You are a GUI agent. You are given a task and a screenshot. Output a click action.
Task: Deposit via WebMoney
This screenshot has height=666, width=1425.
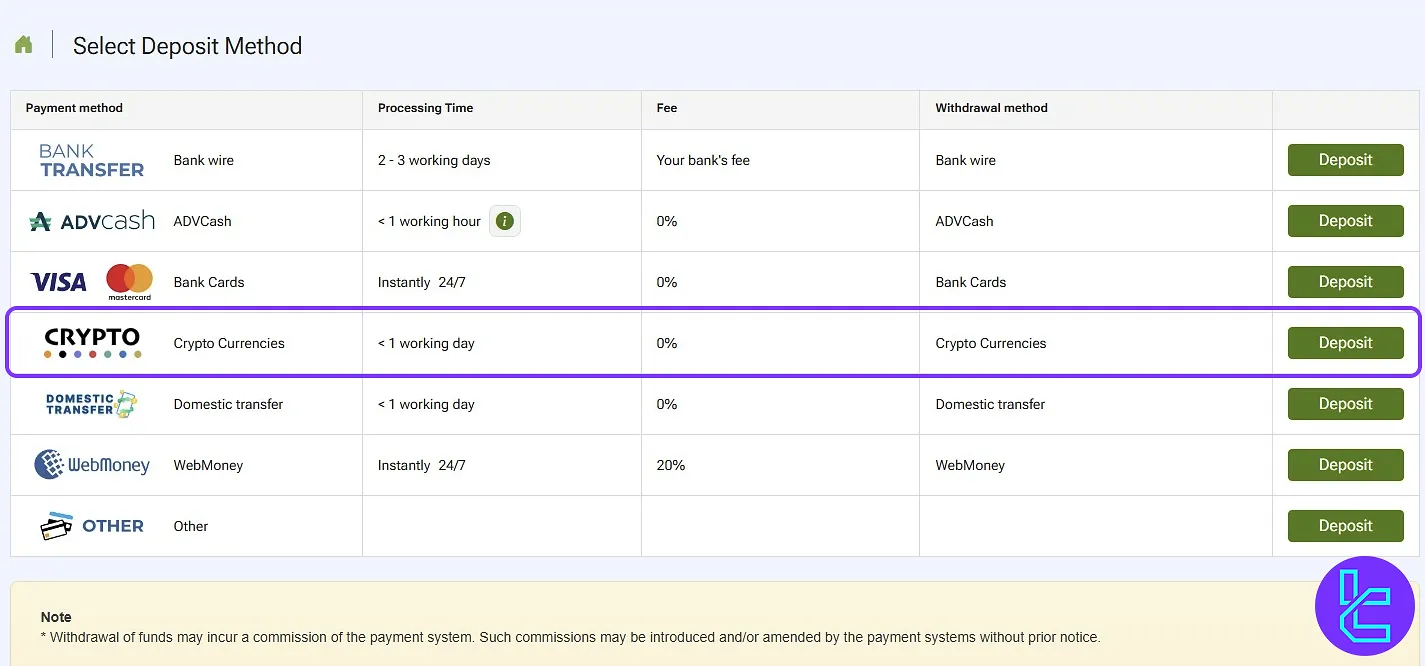(x=1345, y=465)
